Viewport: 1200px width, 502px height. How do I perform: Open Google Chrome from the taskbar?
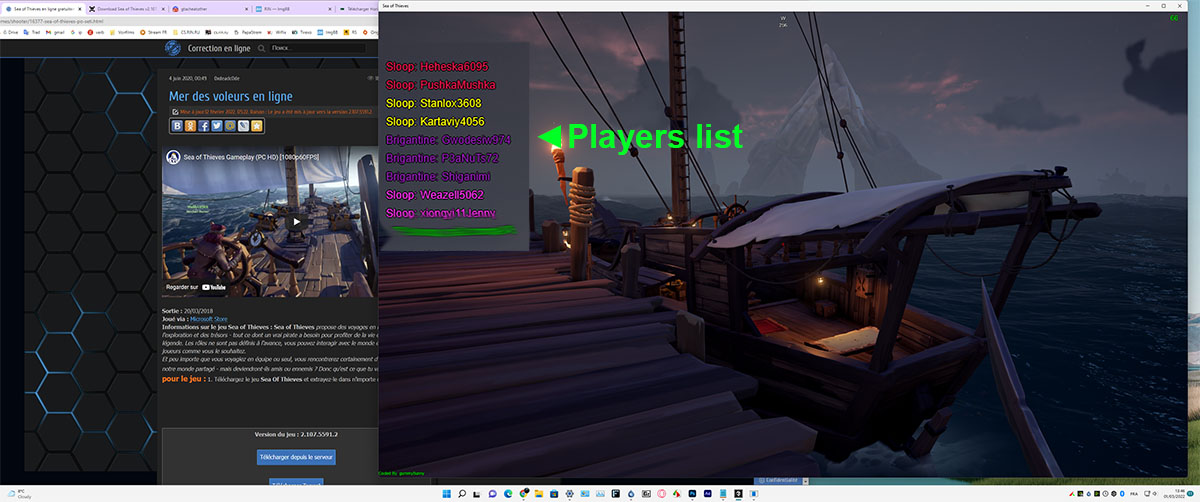pyautogui.click(x=524, y=494)
